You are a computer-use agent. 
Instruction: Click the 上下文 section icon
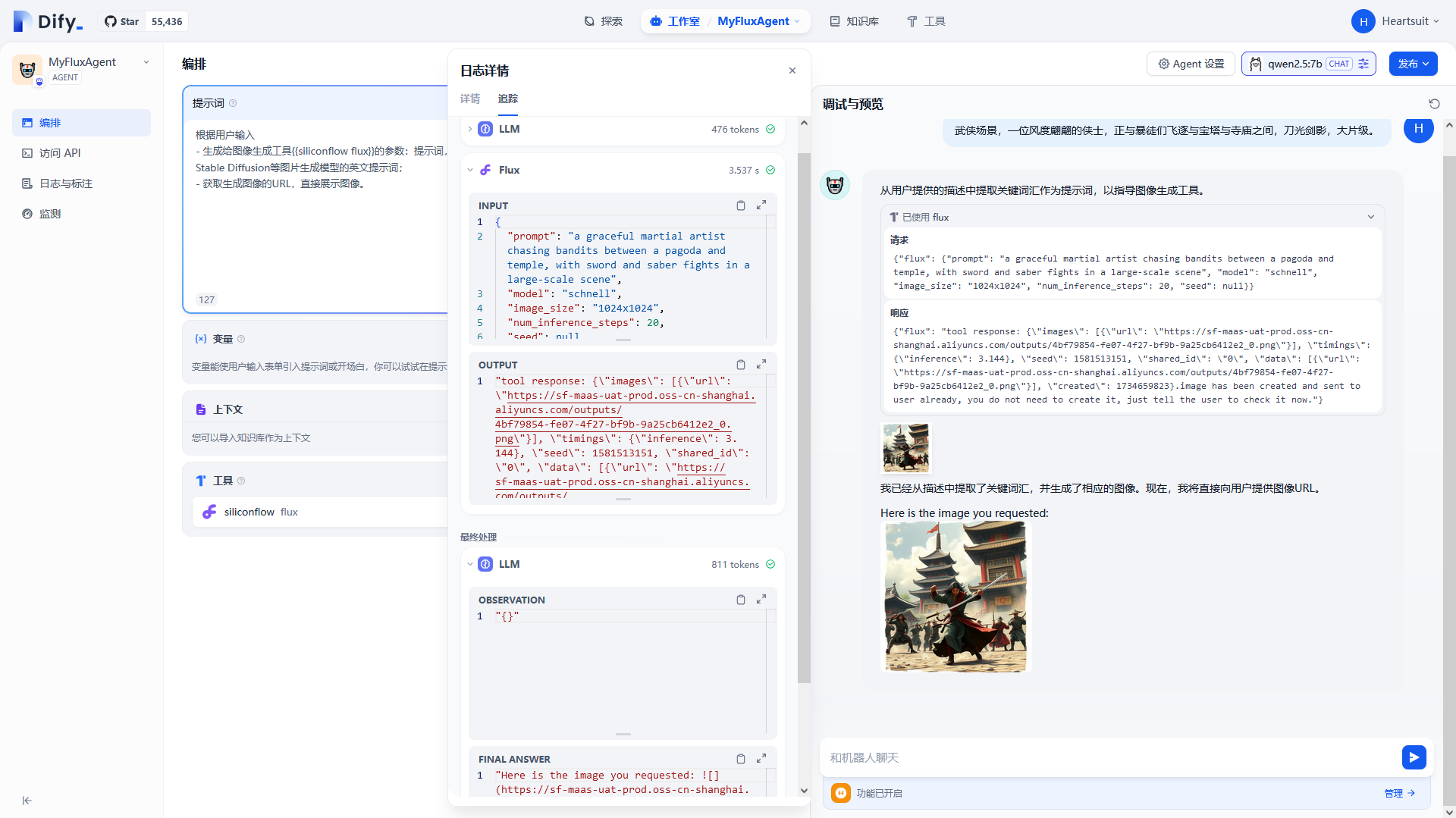pyautogui.click(x=201, y=409)
